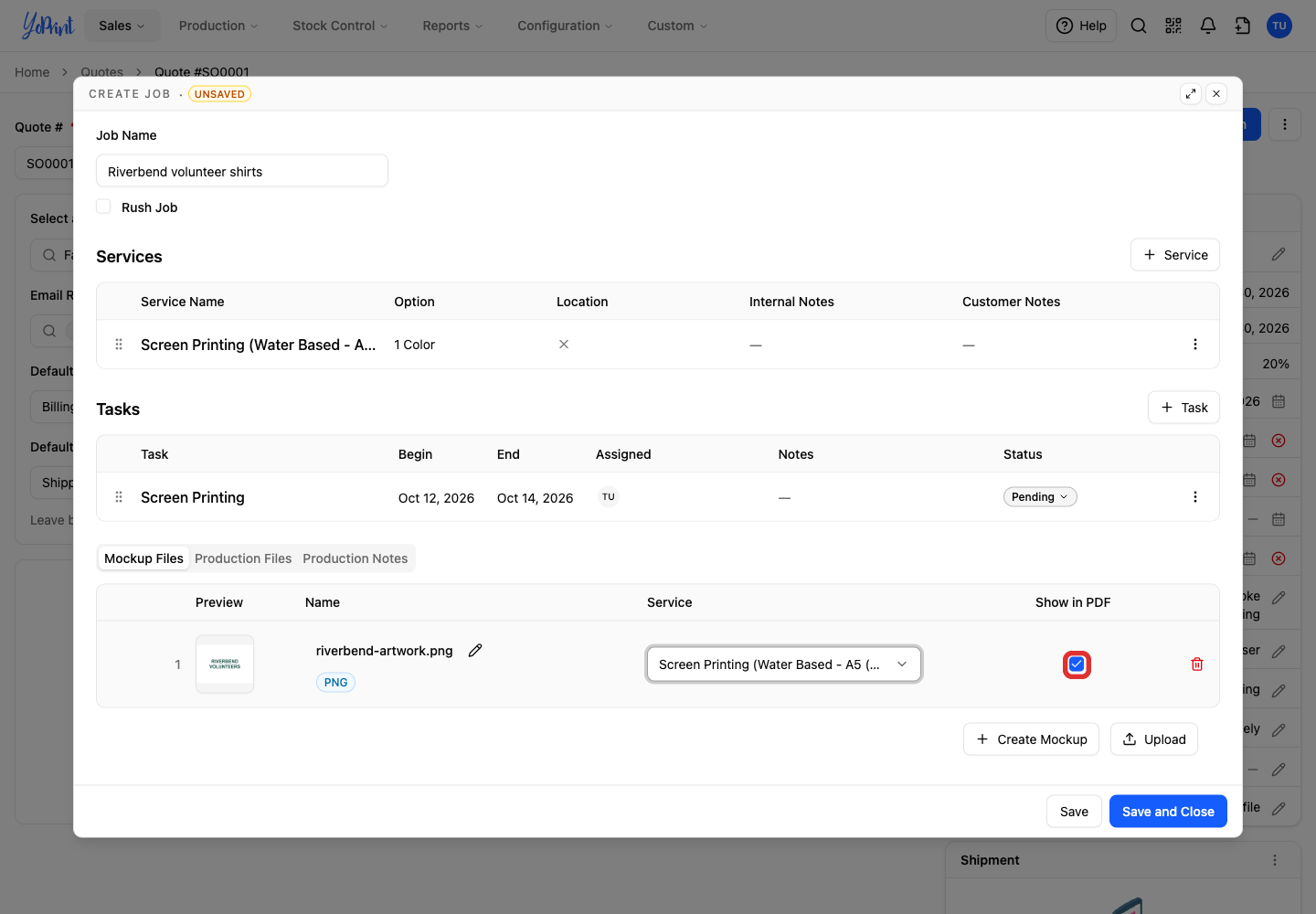
Task: Open the Shipment panel options menu
Action: pyautogui.click(x=1275, y=860)
